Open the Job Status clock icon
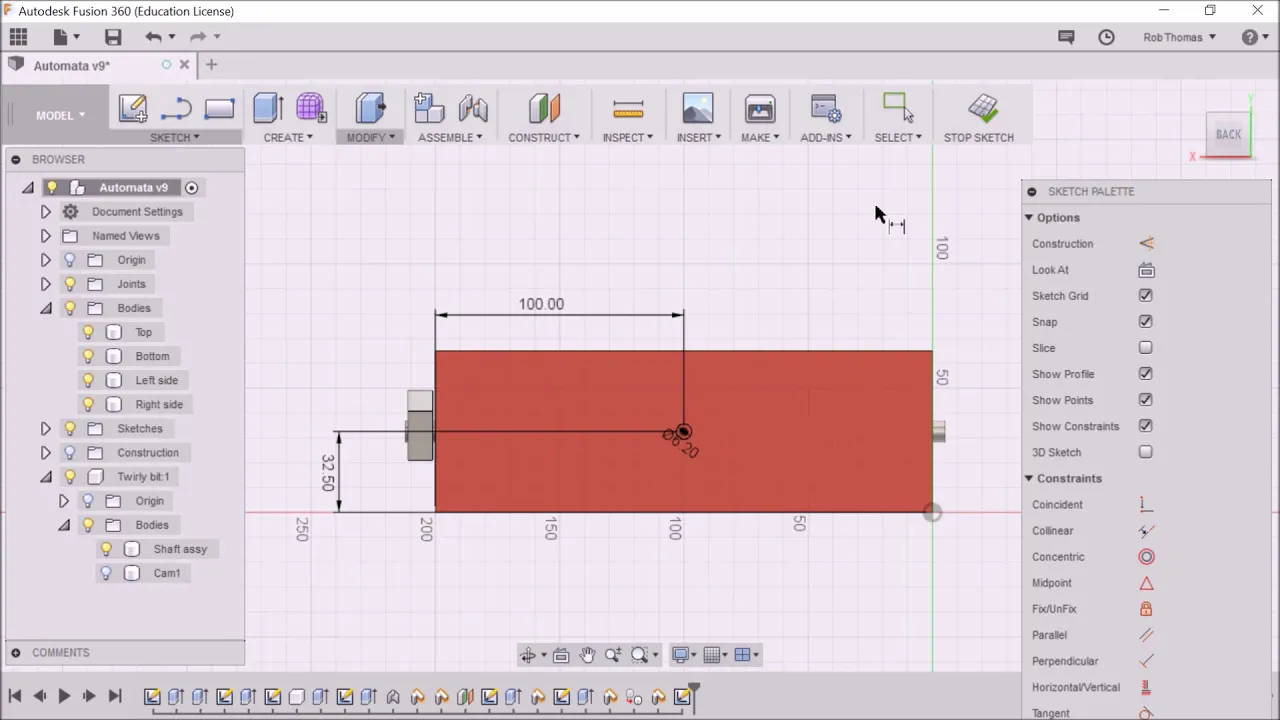Screen dimensions: 1280x720 pos(1106,37)
